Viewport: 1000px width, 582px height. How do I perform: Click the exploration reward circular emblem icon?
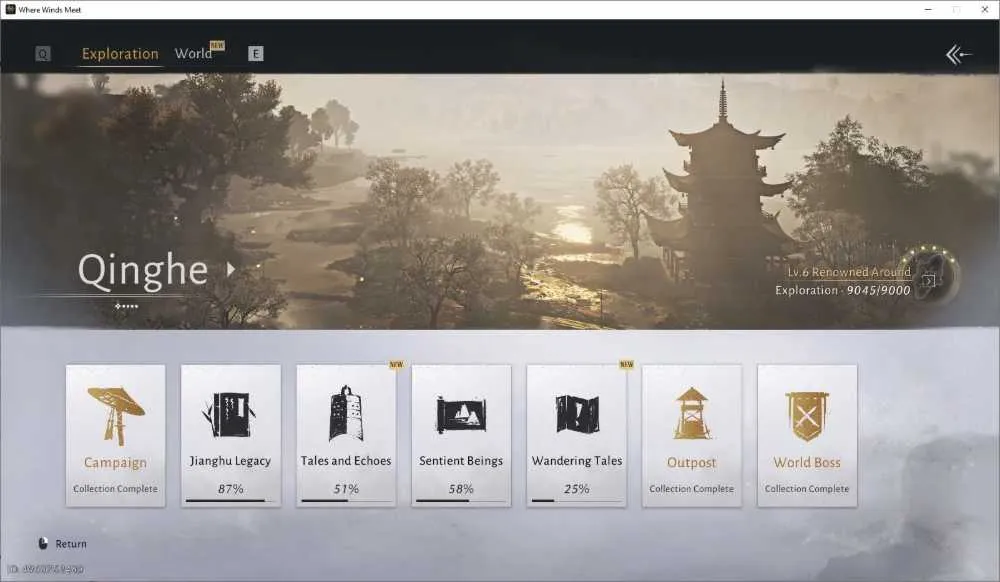pyautogui.click(x=930, y=275)
